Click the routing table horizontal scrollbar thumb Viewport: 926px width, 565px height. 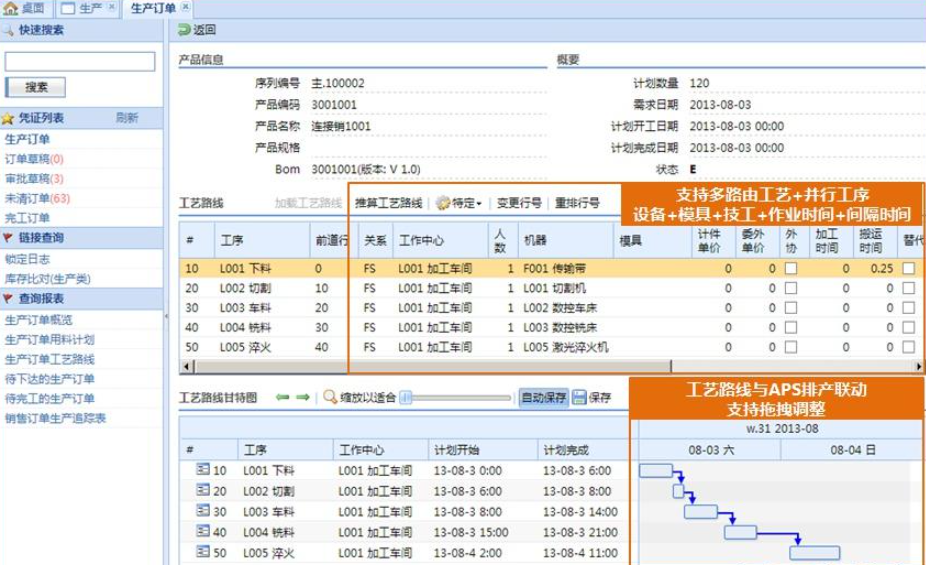[x=432, y=367]
